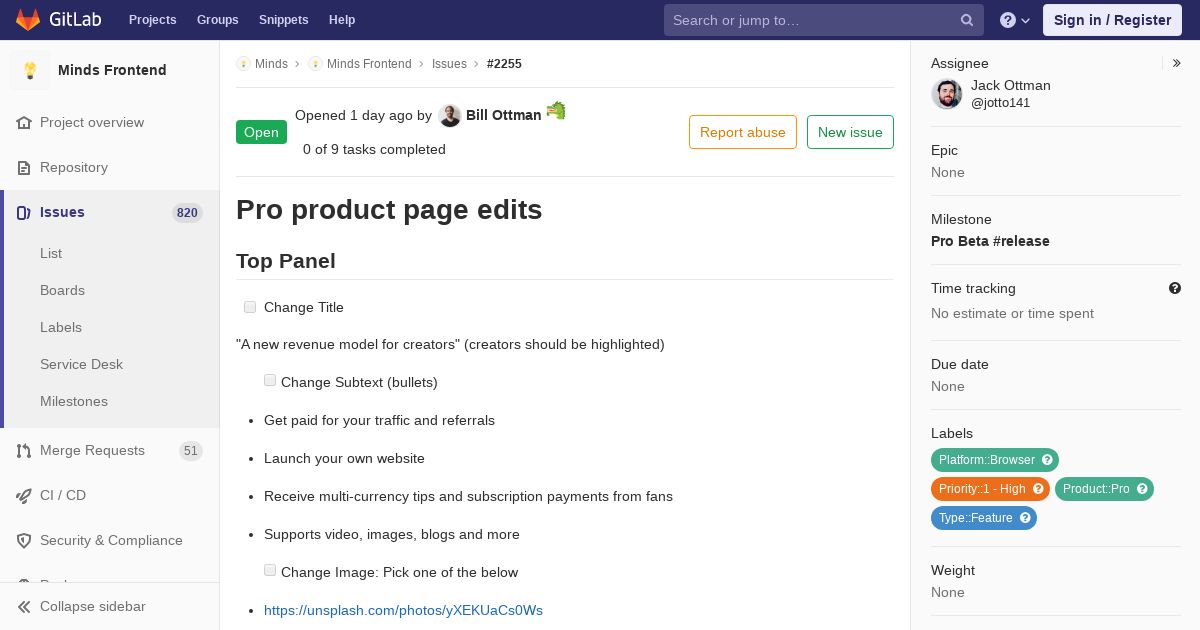Open the Snippets menu item
The image size is (1200, 630).
(283, 20)
